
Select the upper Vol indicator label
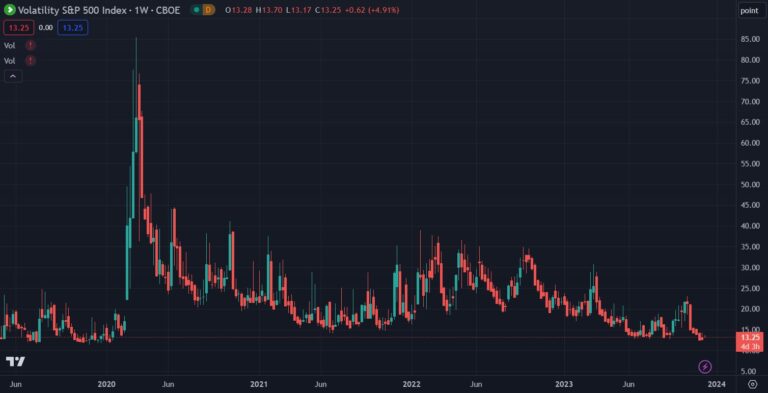pyautogui.click(x=9, y=46)
